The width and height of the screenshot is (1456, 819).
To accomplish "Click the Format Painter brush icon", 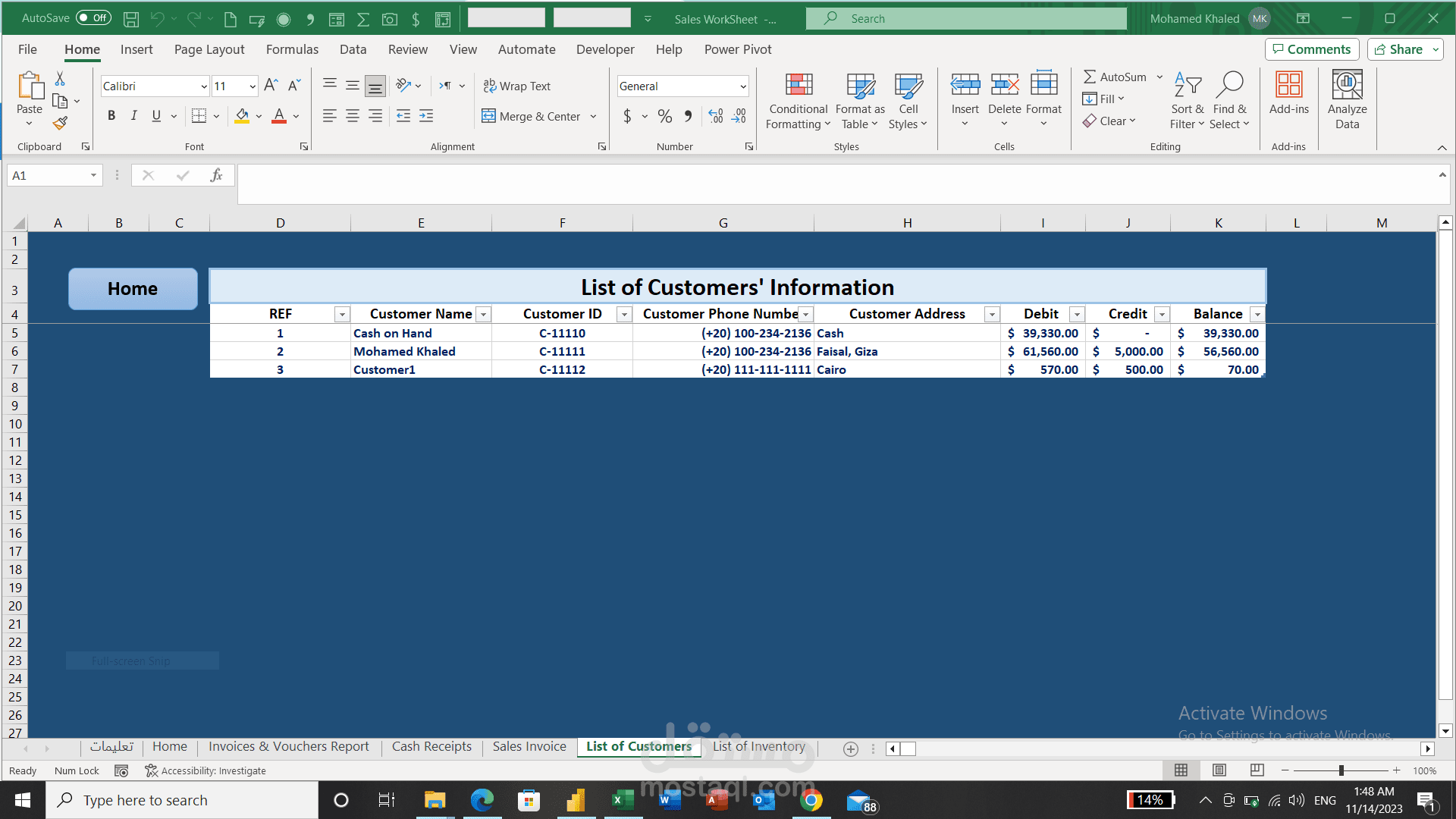I will pyautogui.click(x=60, y=123).
